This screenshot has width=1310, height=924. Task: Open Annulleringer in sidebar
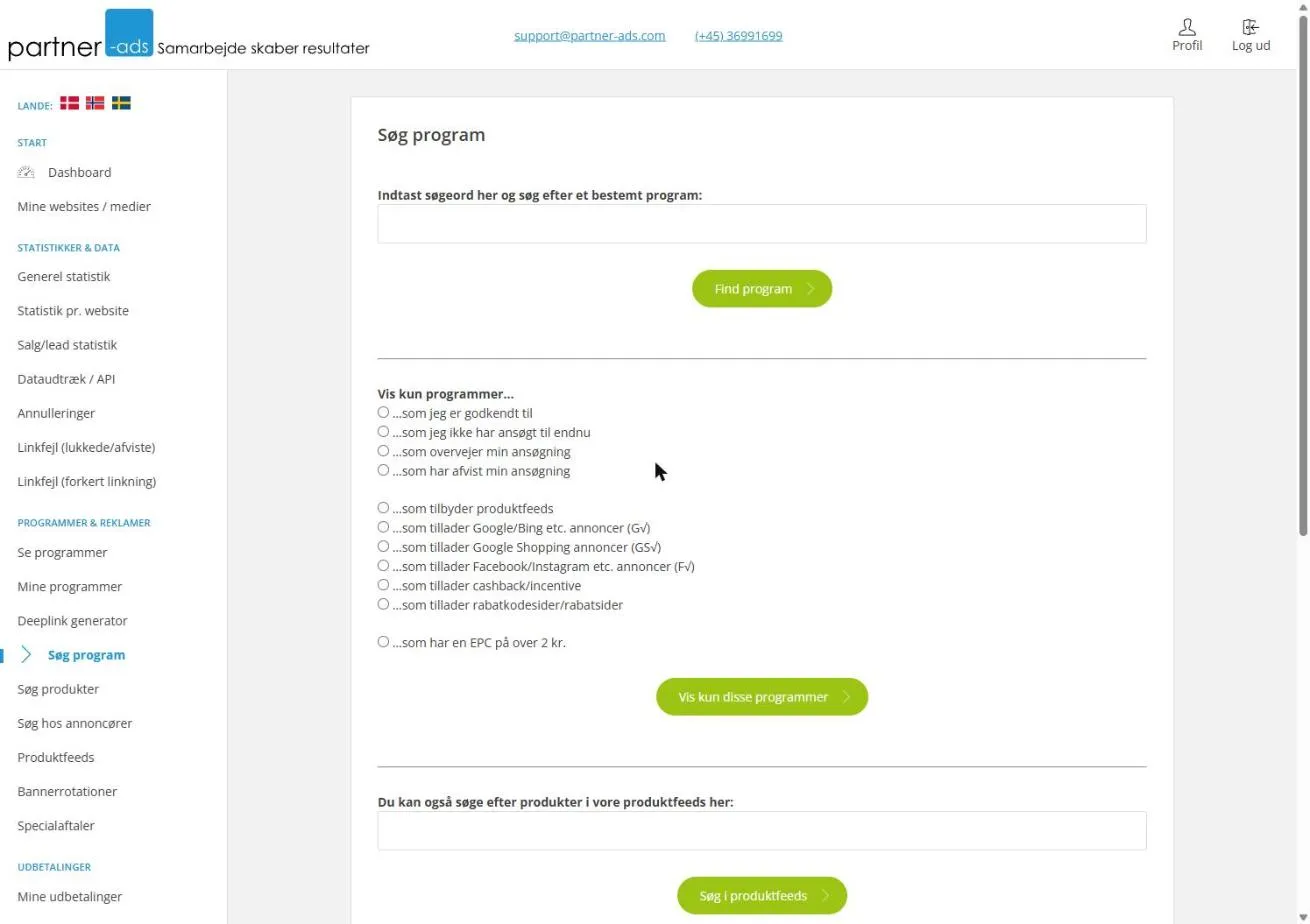point(56,413)
